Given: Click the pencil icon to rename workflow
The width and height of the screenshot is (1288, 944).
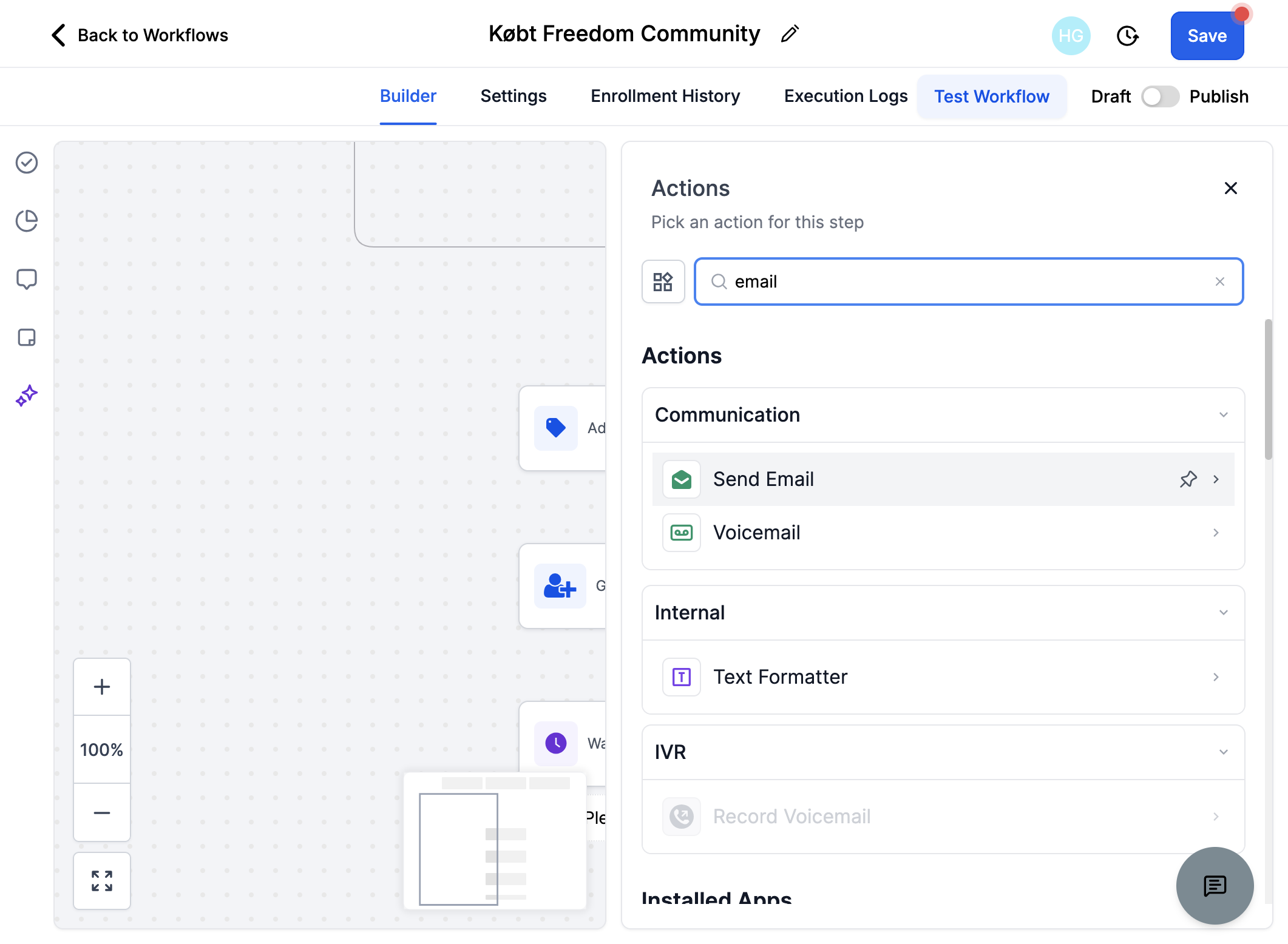Looking at the screenshot, I should 790,34.
